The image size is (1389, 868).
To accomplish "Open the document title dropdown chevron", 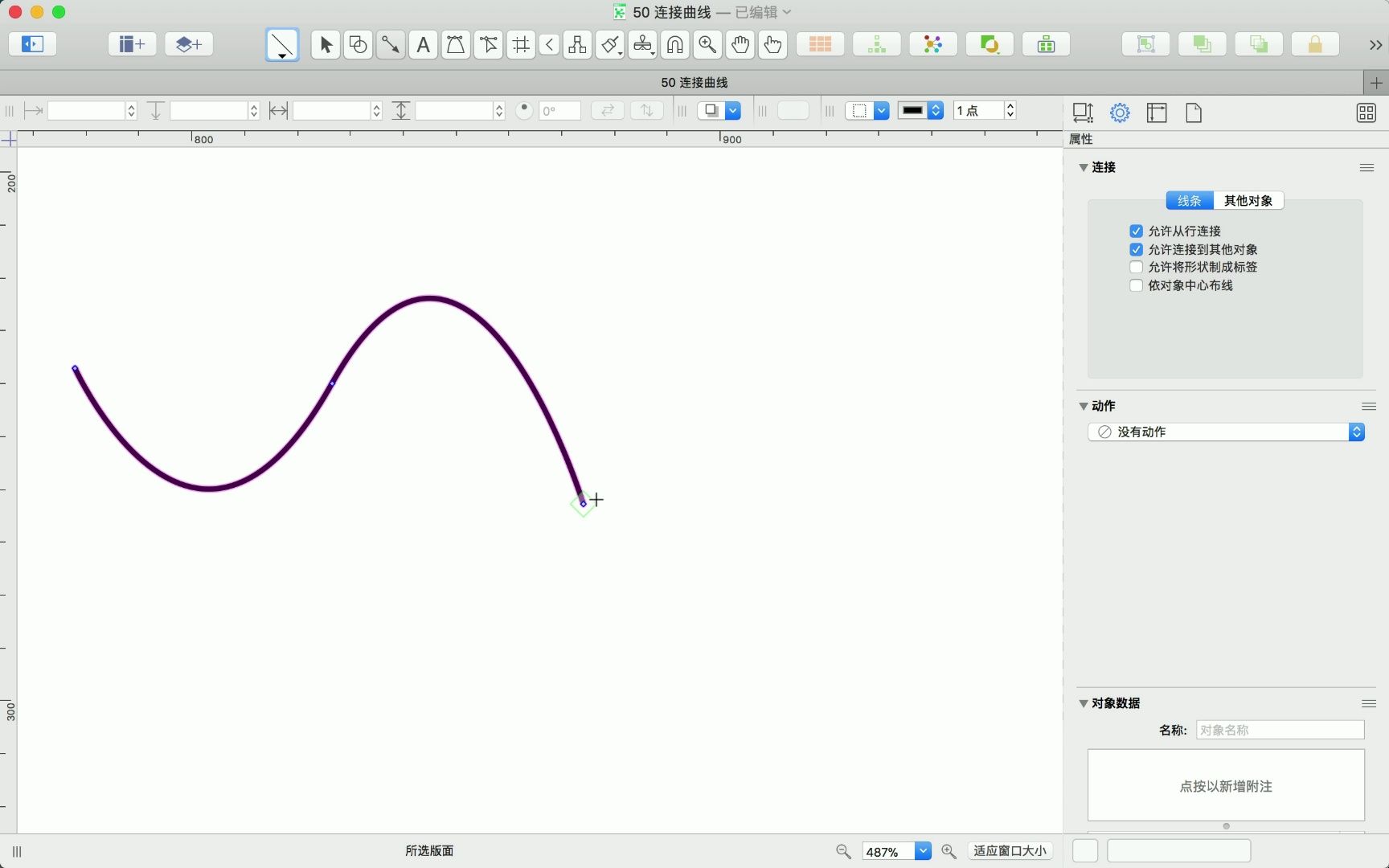I will point(787,12).
